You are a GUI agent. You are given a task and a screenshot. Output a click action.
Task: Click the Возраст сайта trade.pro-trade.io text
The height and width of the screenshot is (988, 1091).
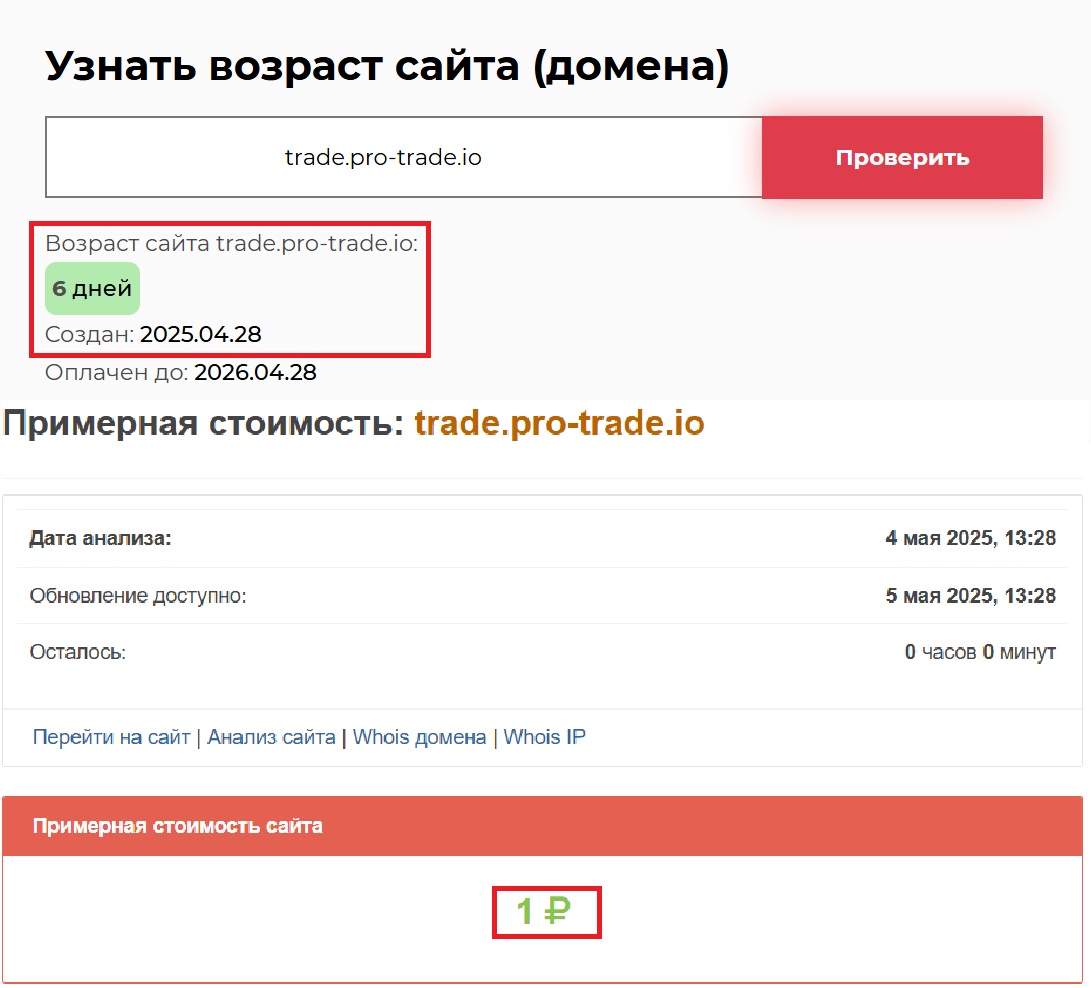pos(231,244)
